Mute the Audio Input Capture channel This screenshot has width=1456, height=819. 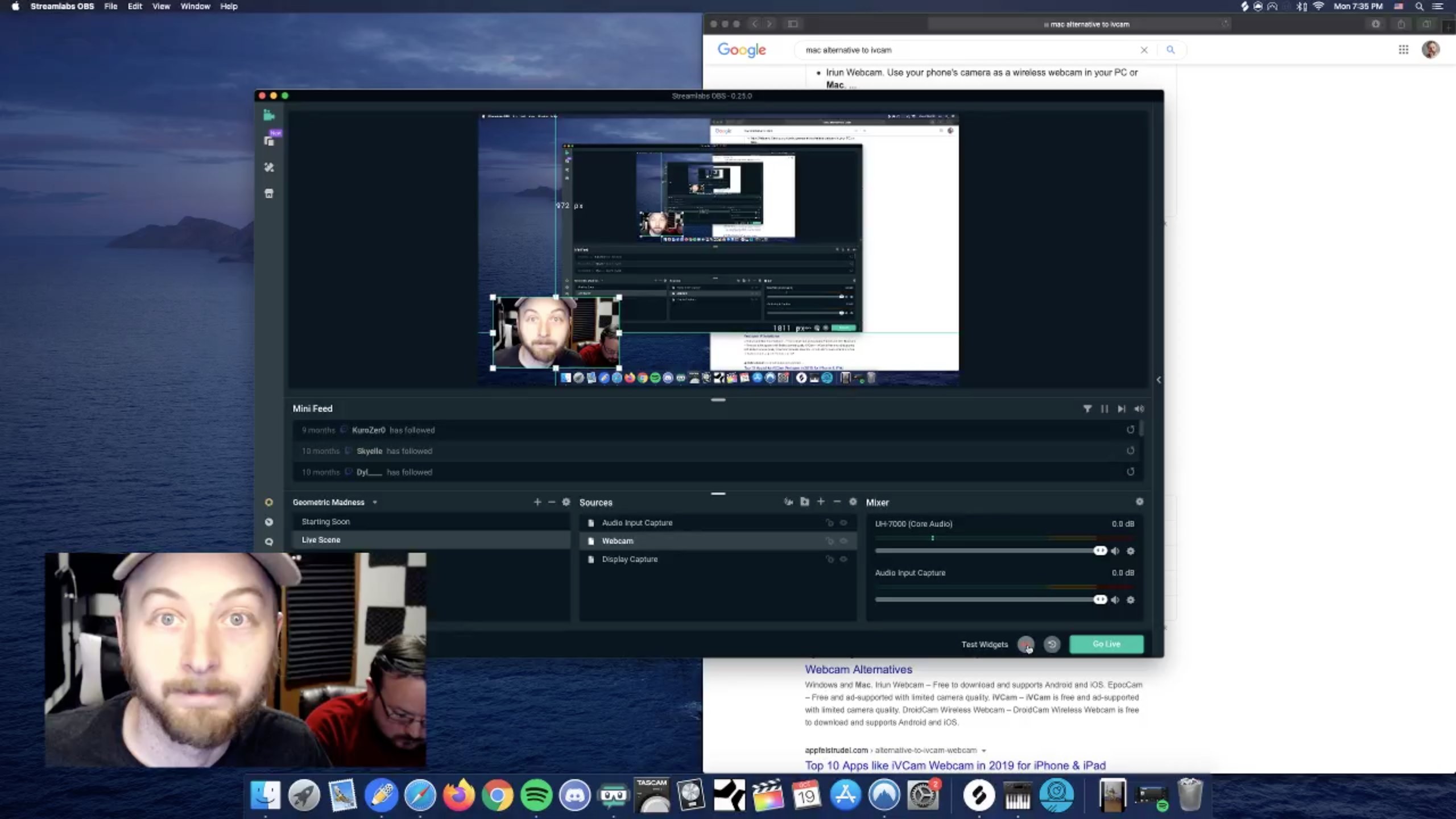pyautogui.click(x=1115, y=599)
